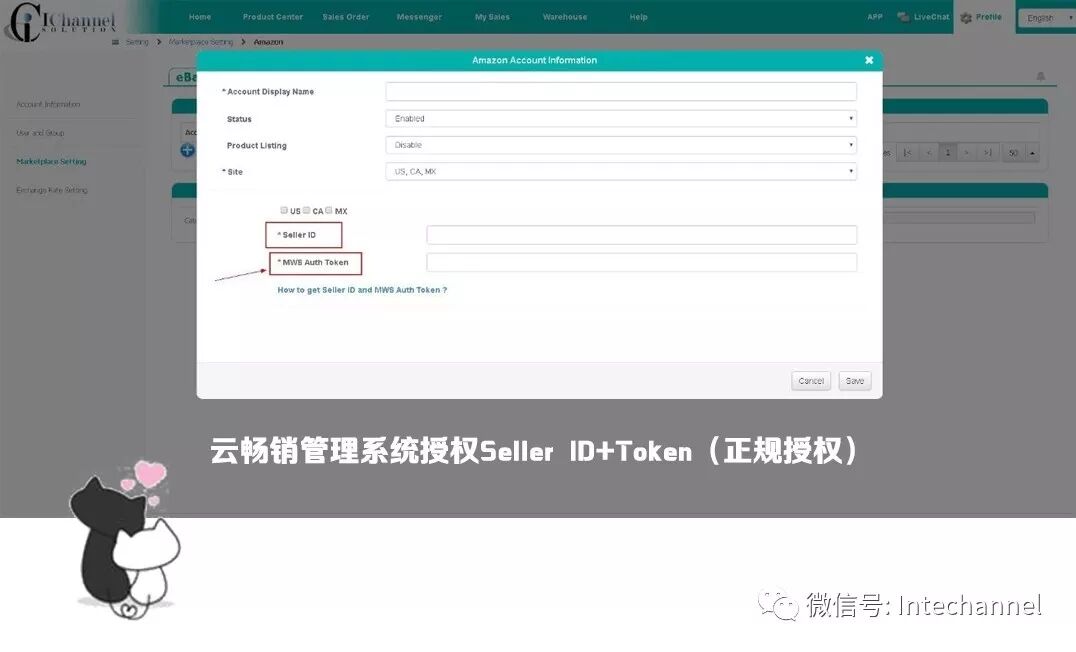The height and width of the screenshot is (652, 1076).
Task: Select page 1 in pagination
Action: pos(948,152)
